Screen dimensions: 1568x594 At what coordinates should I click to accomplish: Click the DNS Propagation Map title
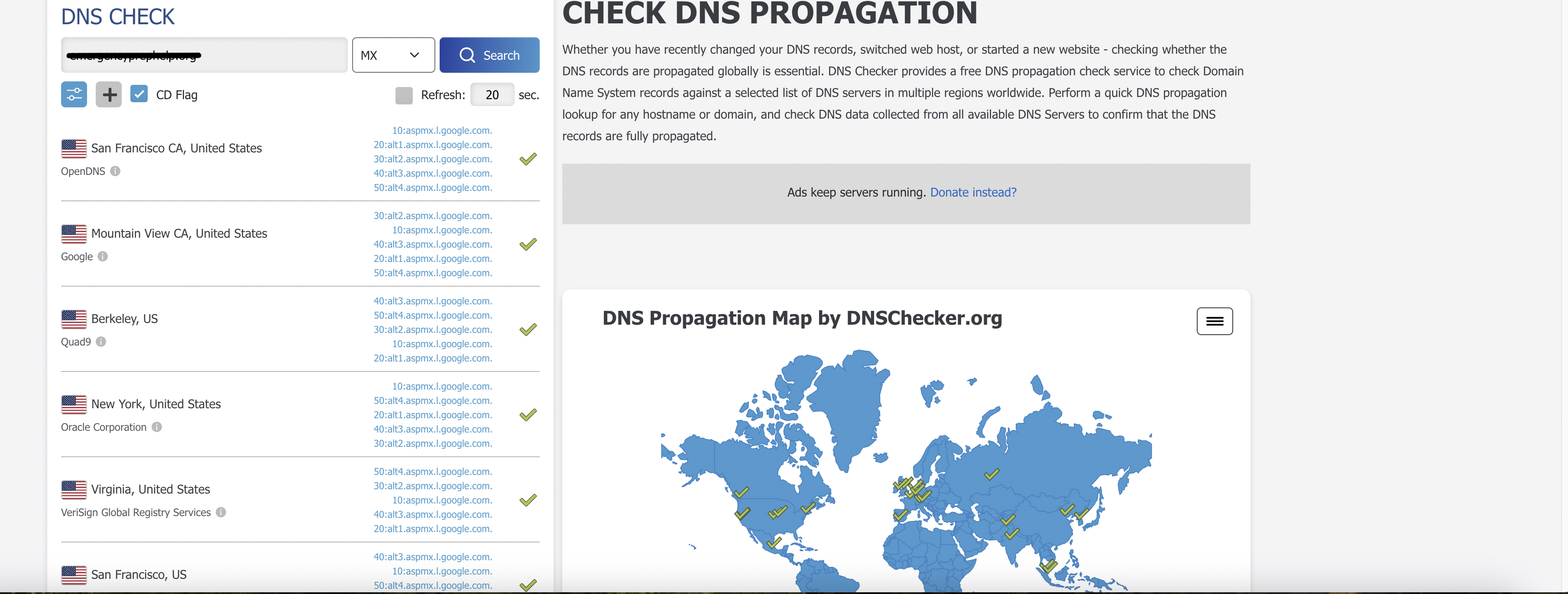[x=802, y=318]
